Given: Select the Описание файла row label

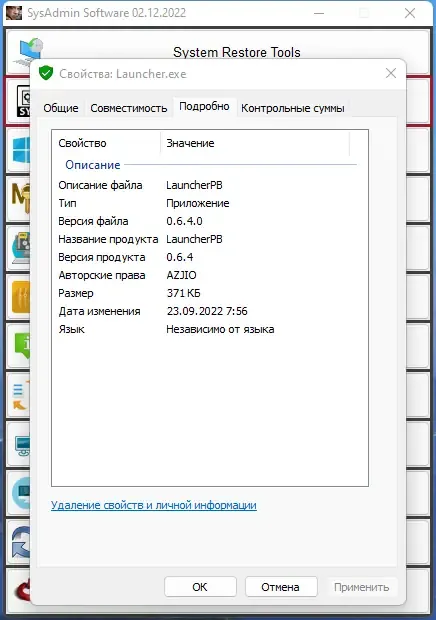Looking at the screenshot, I should pos(100,185).
